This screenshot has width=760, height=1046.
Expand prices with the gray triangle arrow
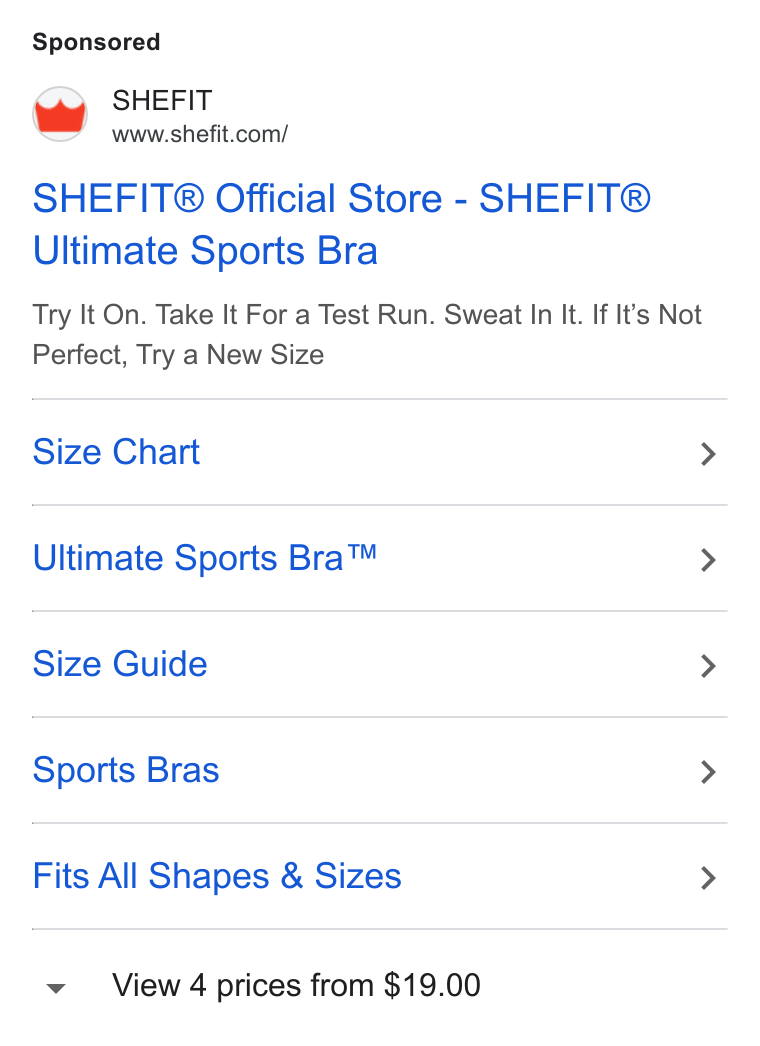coord(56,988)
